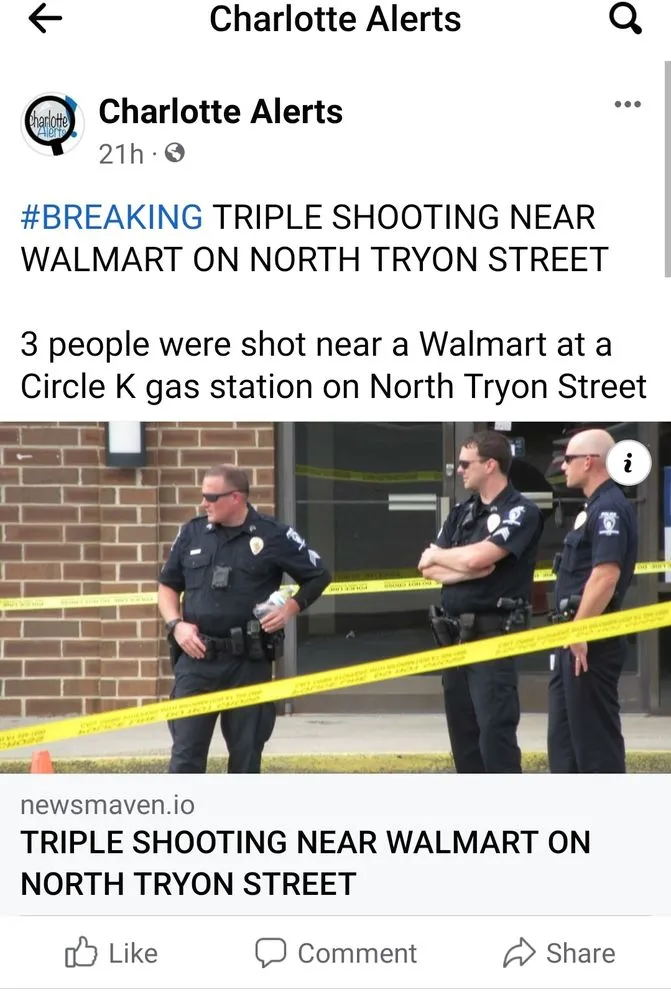Open the newsmaven.io link headline
Screen dimensions: 671x1000
pyautogui.click(x=306, y=863)
